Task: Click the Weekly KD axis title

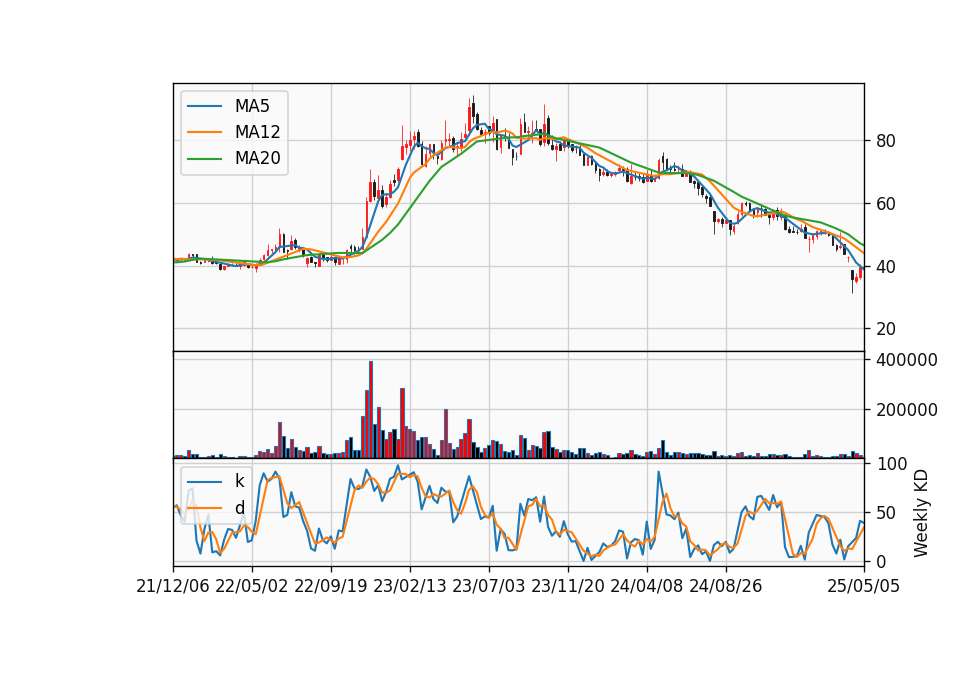Action: click(x=921, y=514)
